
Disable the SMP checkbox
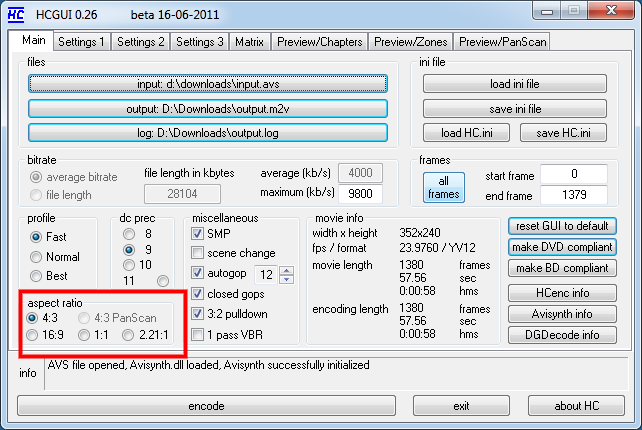(x=197, y=234)
